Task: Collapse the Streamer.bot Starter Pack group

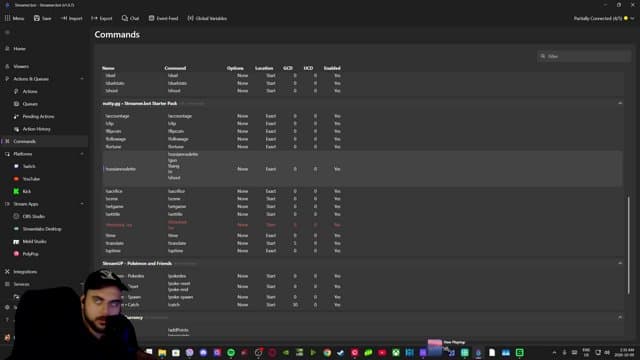Action: pyautogui.click(x=620, y=103)
